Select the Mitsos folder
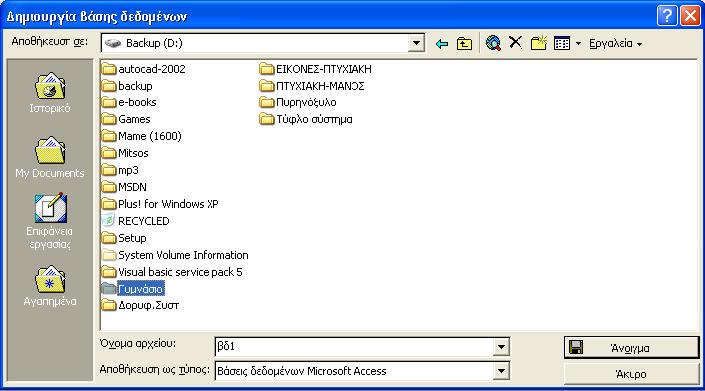 pyautogui.click(x=125, y=153)
